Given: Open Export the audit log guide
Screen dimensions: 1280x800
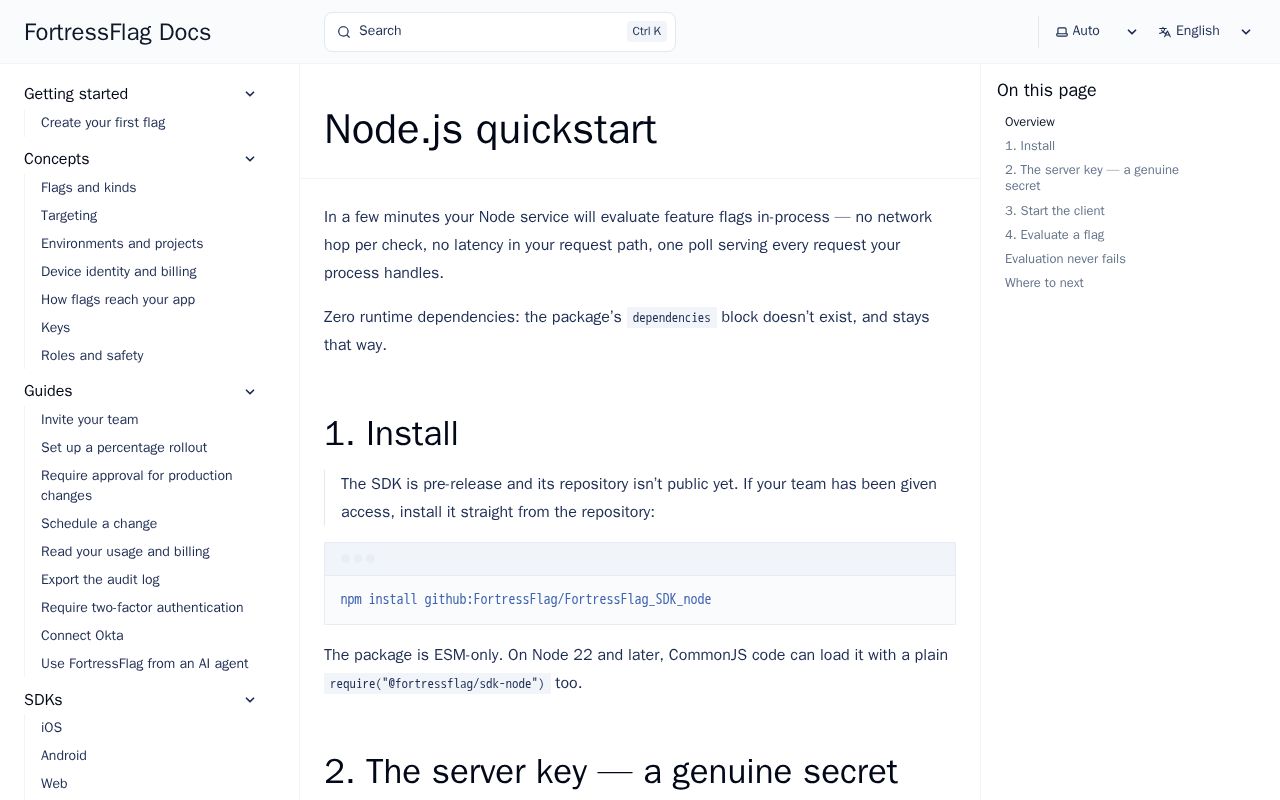Looking at the screenshot, I should pos(100,580).
